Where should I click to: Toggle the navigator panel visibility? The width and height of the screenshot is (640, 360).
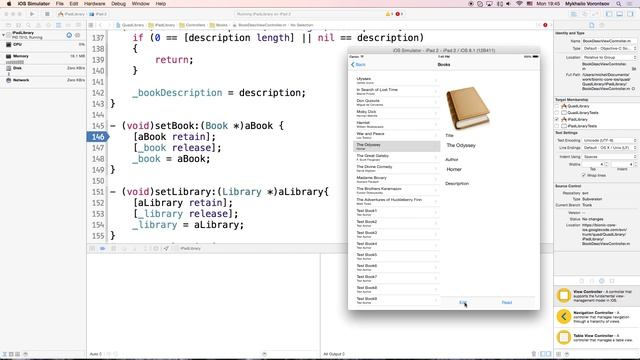609,14
